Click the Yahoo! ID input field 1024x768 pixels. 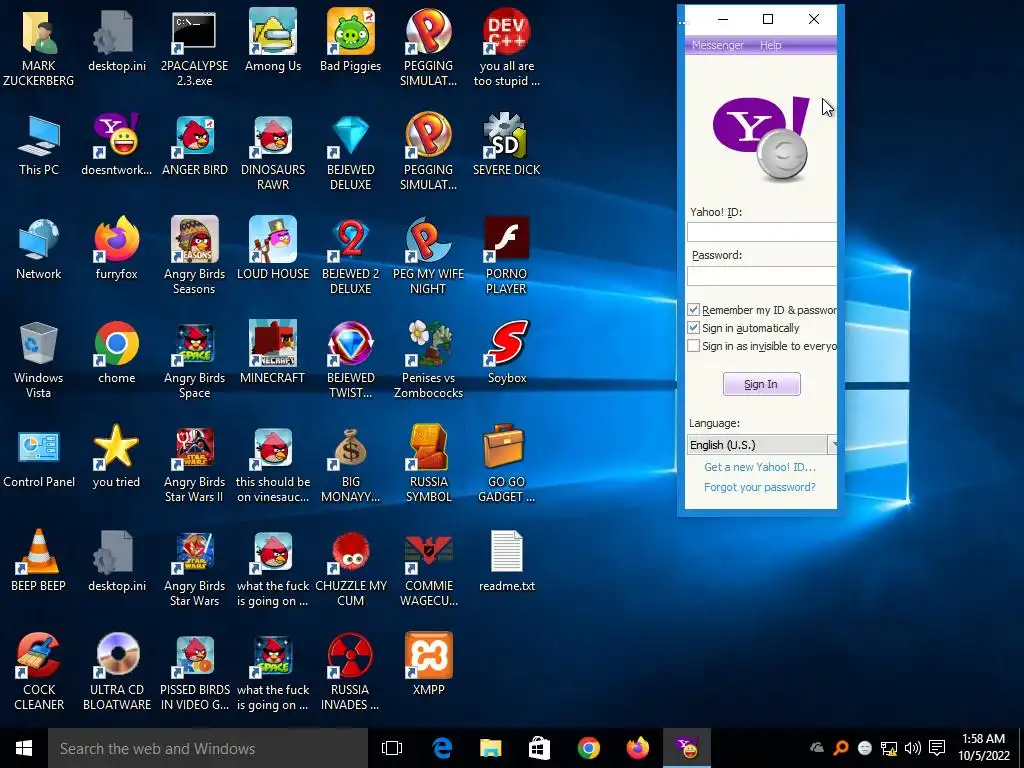[x=761, y=232]
